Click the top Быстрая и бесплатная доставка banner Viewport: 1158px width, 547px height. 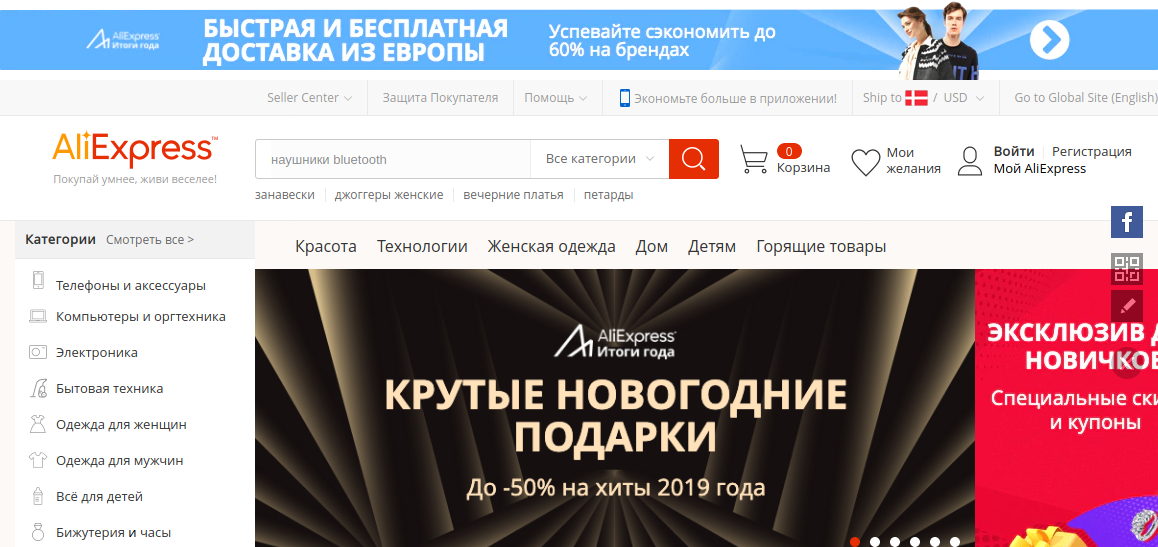point(579,40)
